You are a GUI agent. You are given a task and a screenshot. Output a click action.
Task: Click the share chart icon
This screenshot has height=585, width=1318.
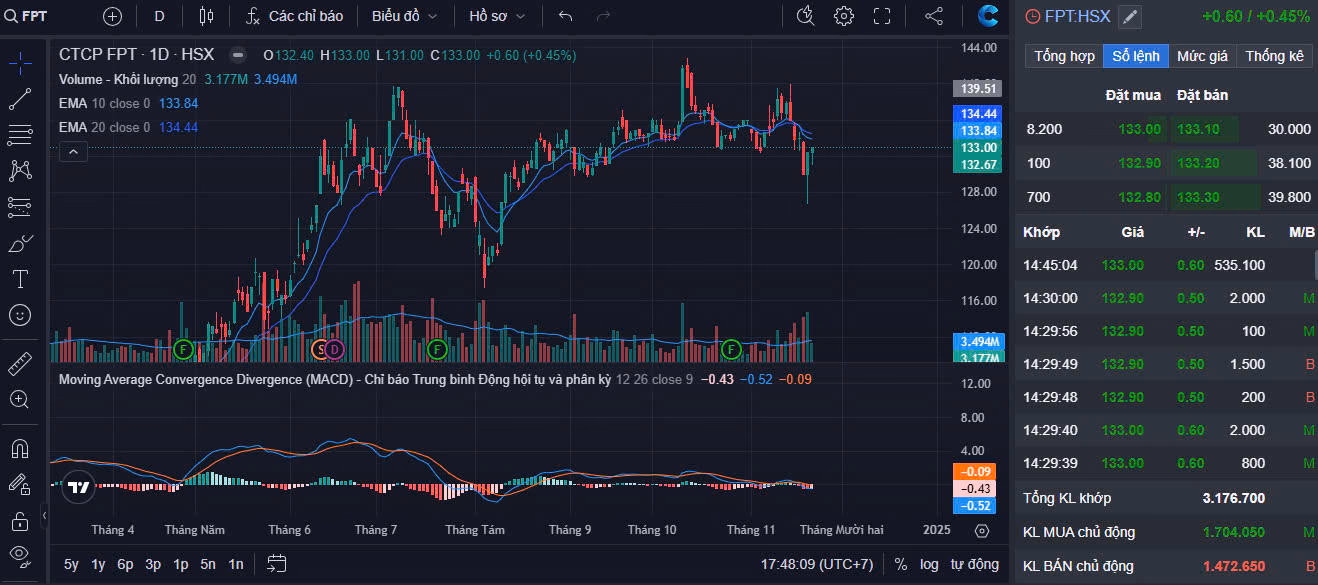tap(934, 16)
